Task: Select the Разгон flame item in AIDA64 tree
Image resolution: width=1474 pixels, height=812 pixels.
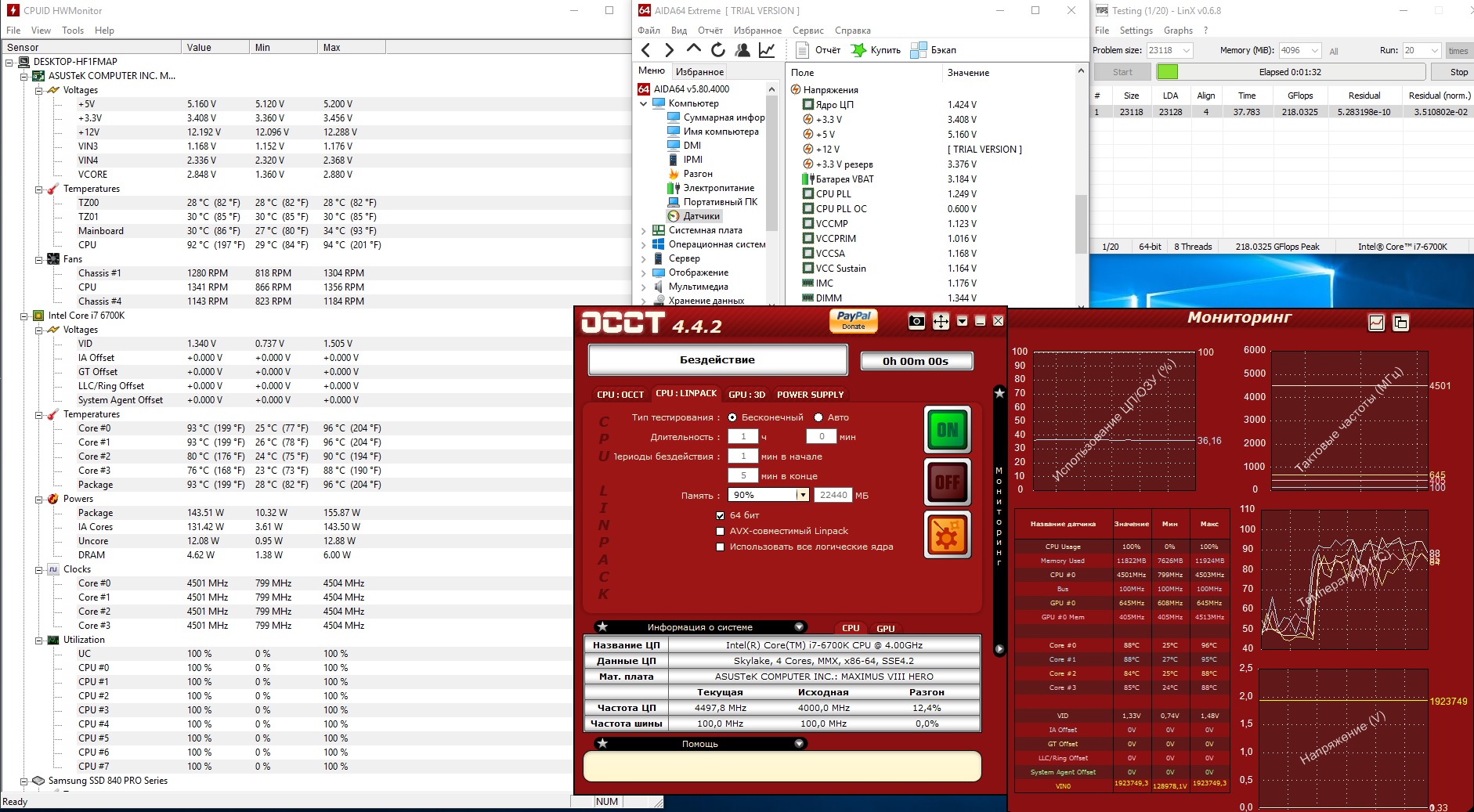Action: click(697, 174)
